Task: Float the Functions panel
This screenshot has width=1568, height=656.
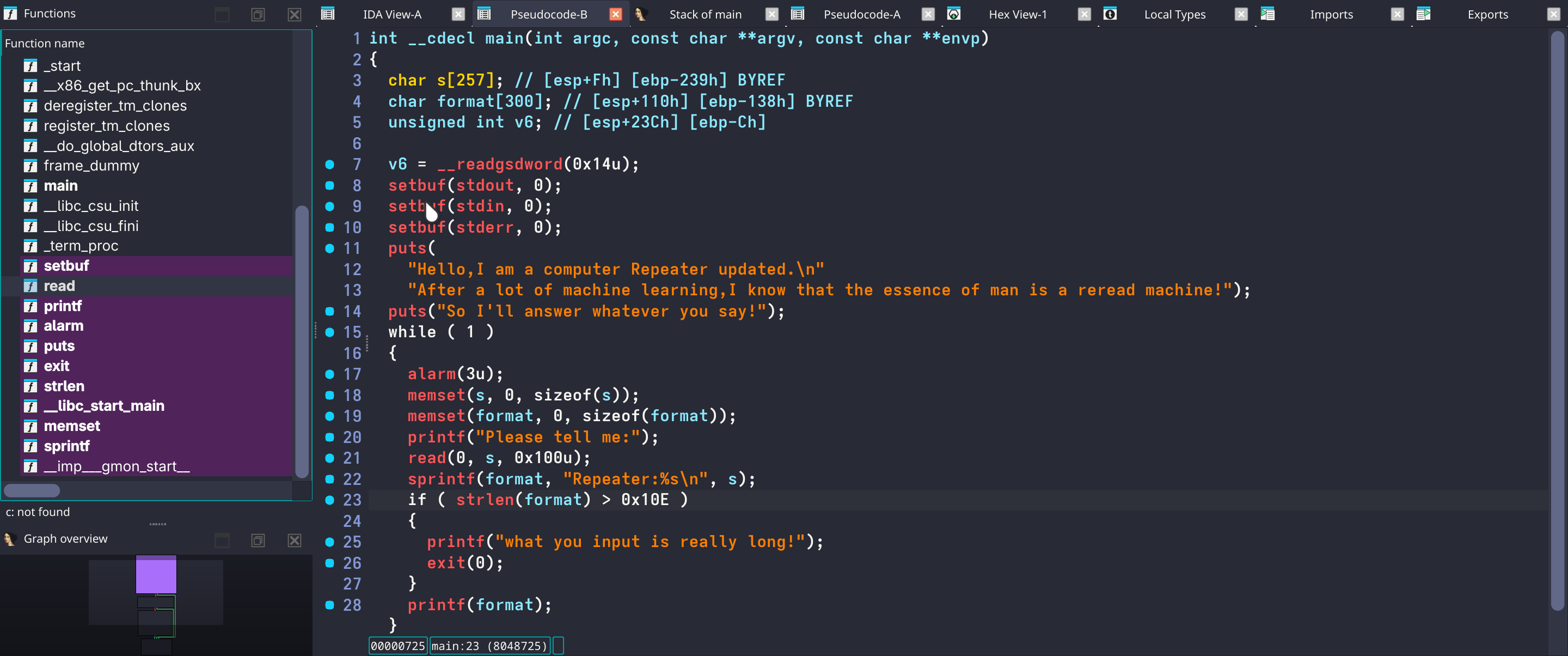Action: [x=258, y=14]
